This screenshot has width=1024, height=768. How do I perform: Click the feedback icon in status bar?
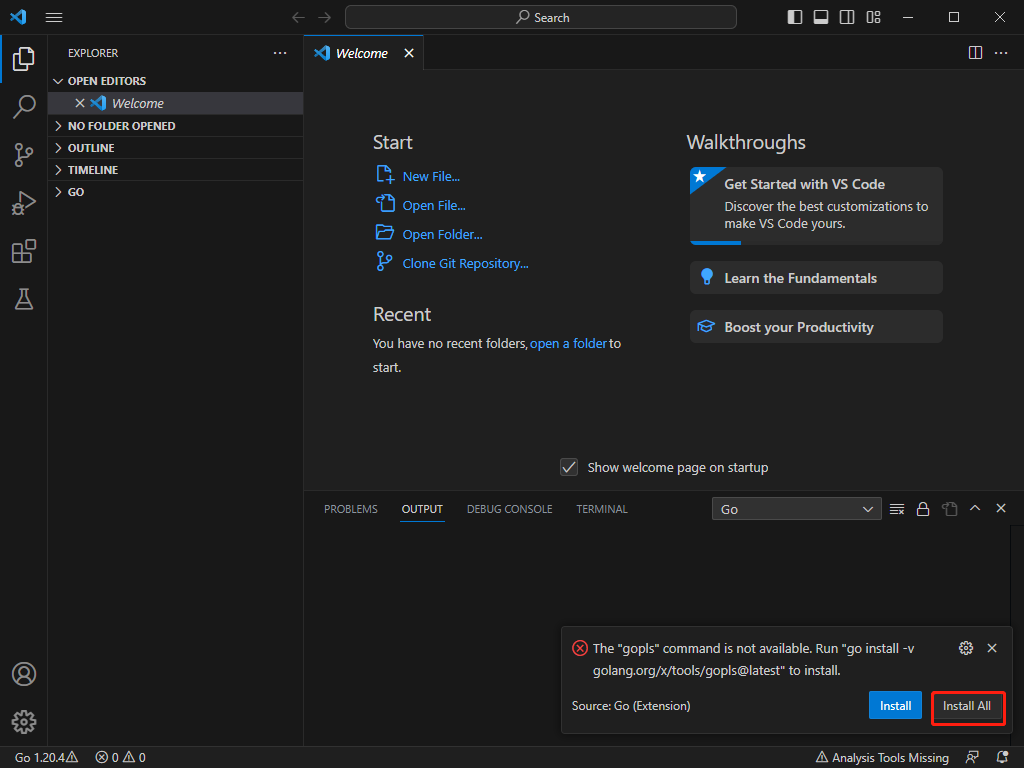pos(972,758)
